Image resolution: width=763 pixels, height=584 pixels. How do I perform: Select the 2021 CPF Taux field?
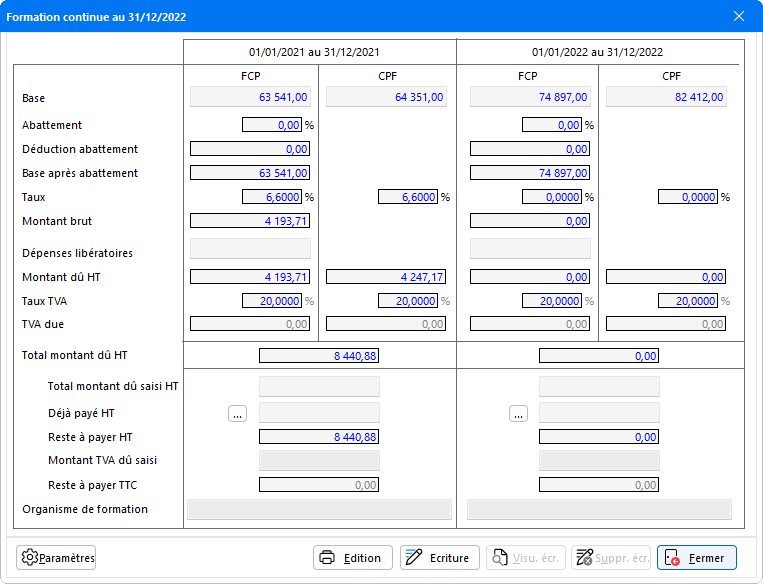click(x=408, y=197)
